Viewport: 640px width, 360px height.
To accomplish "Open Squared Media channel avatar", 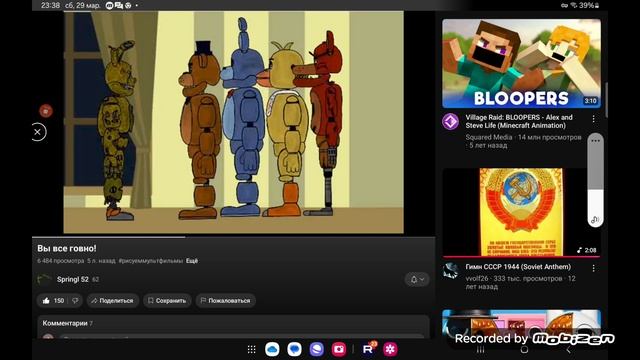I will 451,122.
